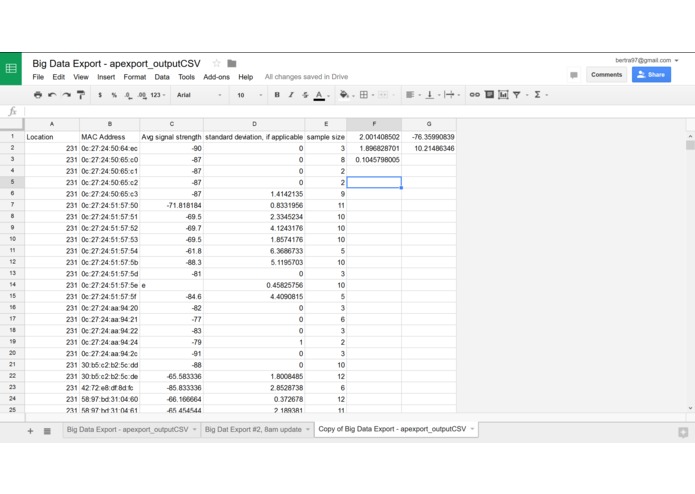Open the Functions sigma menu

(x=537, y=95)
